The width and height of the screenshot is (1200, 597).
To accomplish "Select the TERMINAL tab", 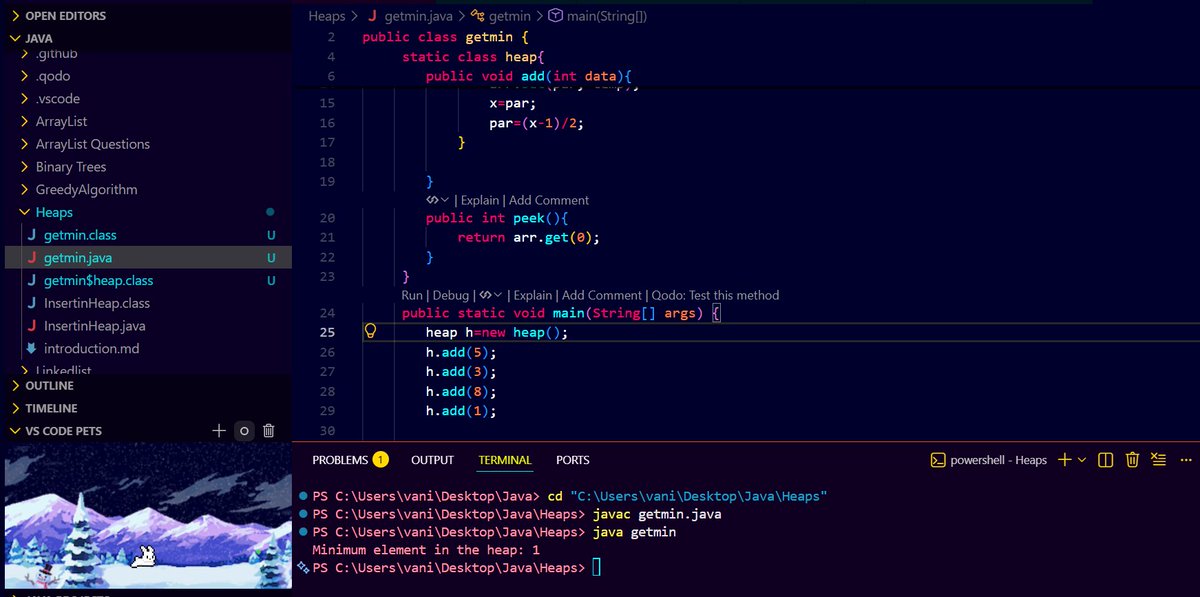I will (505, 460).
